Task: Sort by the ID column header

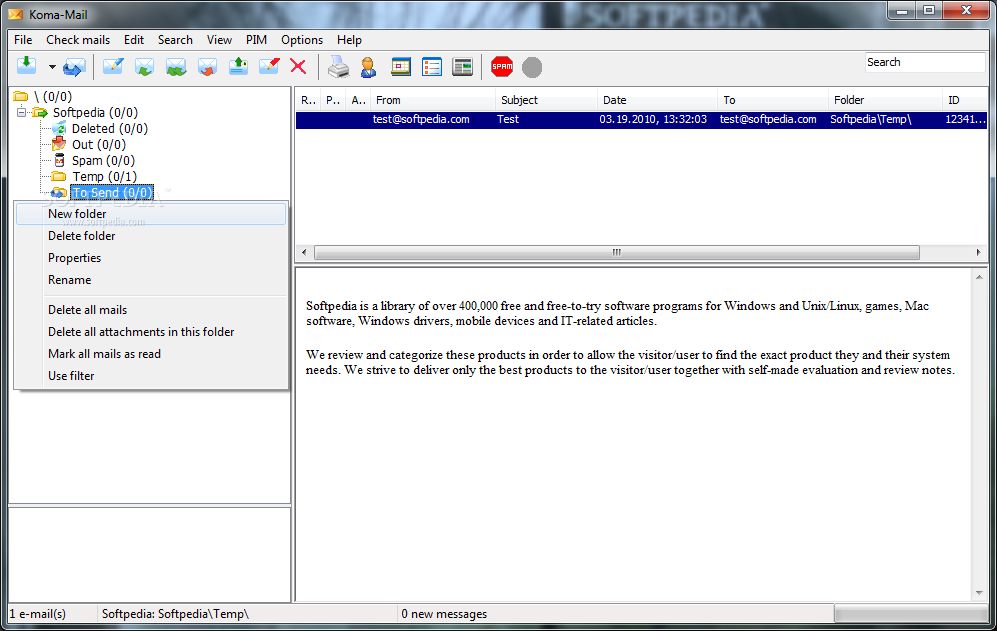Action: tap(965, 100)
